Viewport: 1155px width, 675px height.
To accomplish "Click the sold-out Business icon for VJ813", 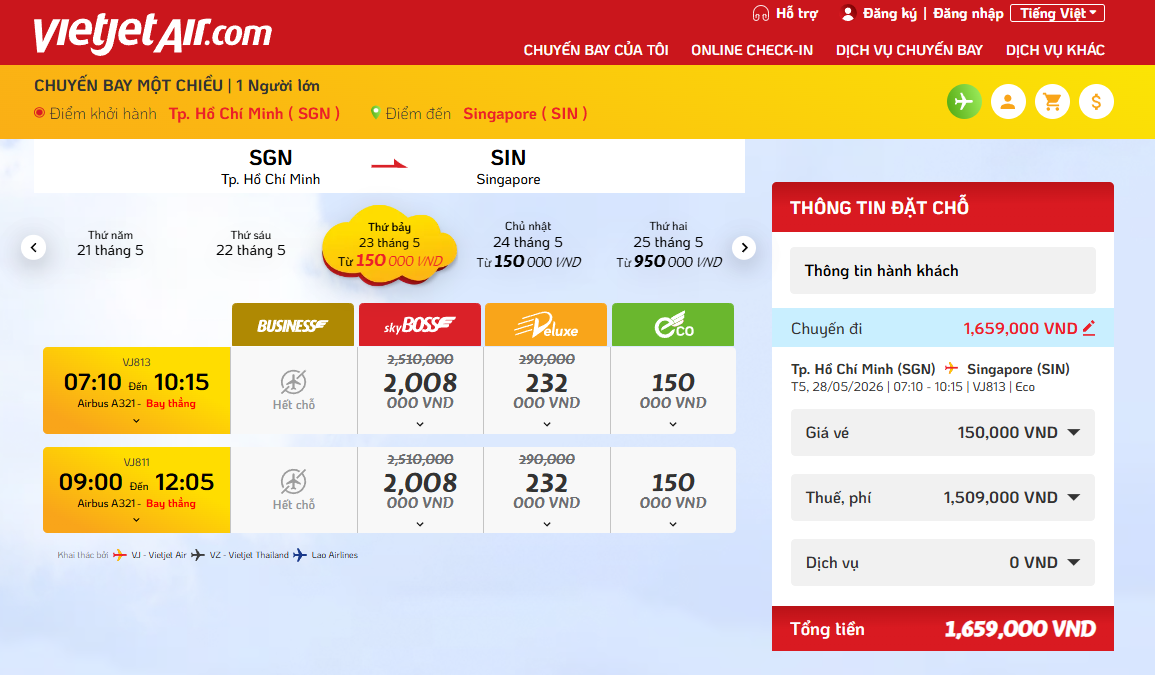I will tap(293, 382).
